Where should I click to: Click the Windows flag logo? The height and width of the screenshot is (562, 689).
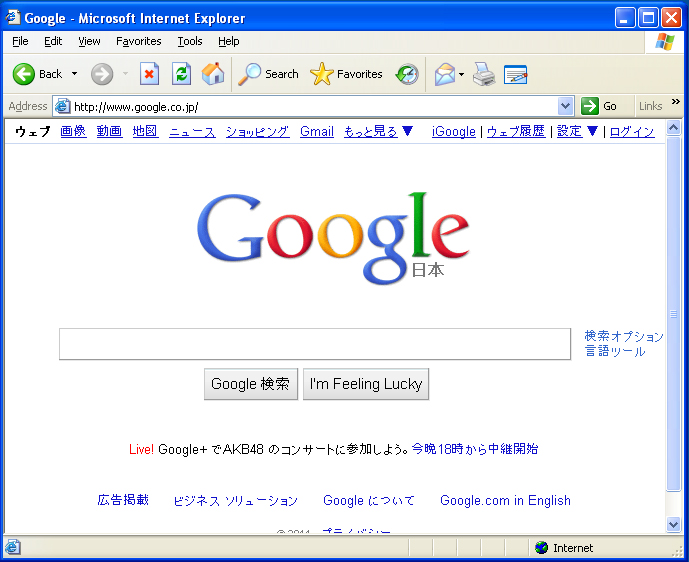tap(664, 42)
